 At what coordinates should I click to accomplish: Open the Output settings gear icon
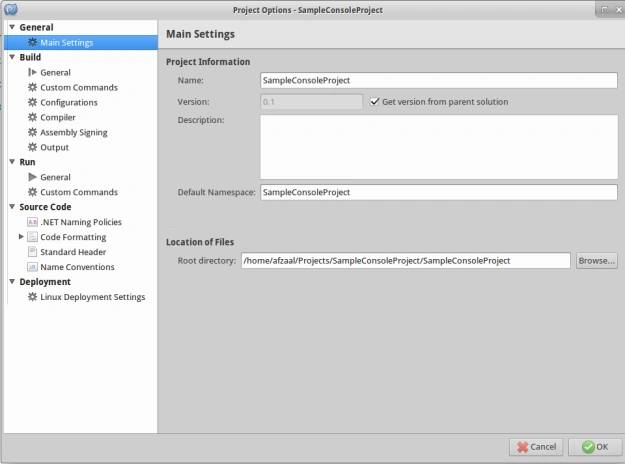pyautogui.click(x=32, y=147)
